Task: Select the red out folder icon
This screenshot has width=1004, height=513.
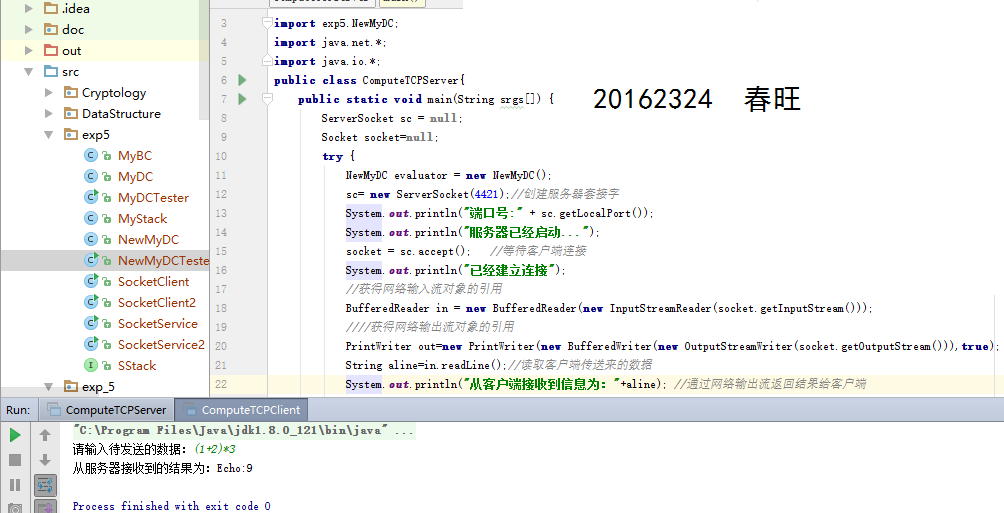Action: pyautogui.click(x=51, y=51)
